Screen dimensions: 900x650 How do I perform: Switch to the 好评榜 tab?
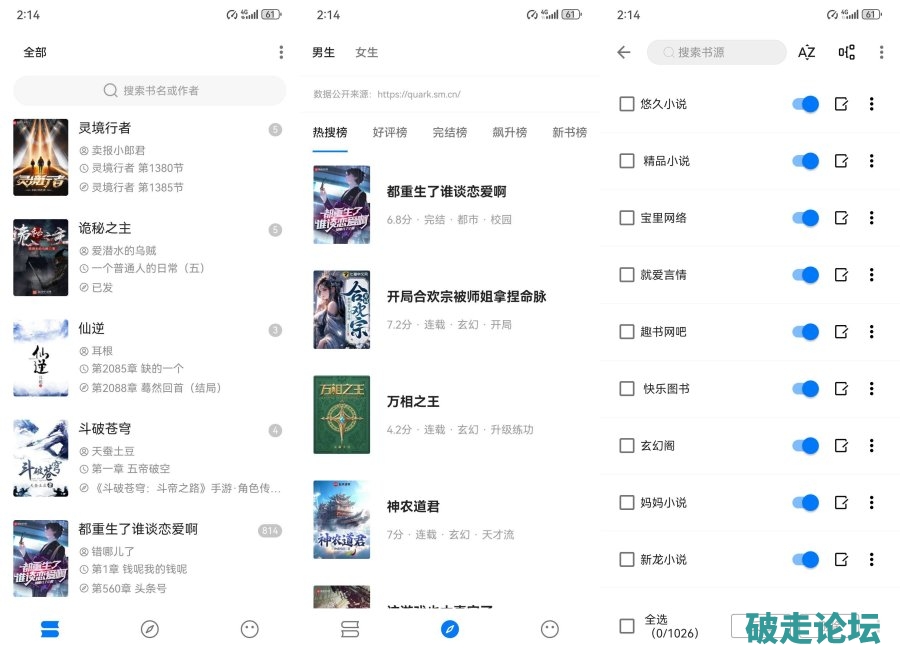390,133
